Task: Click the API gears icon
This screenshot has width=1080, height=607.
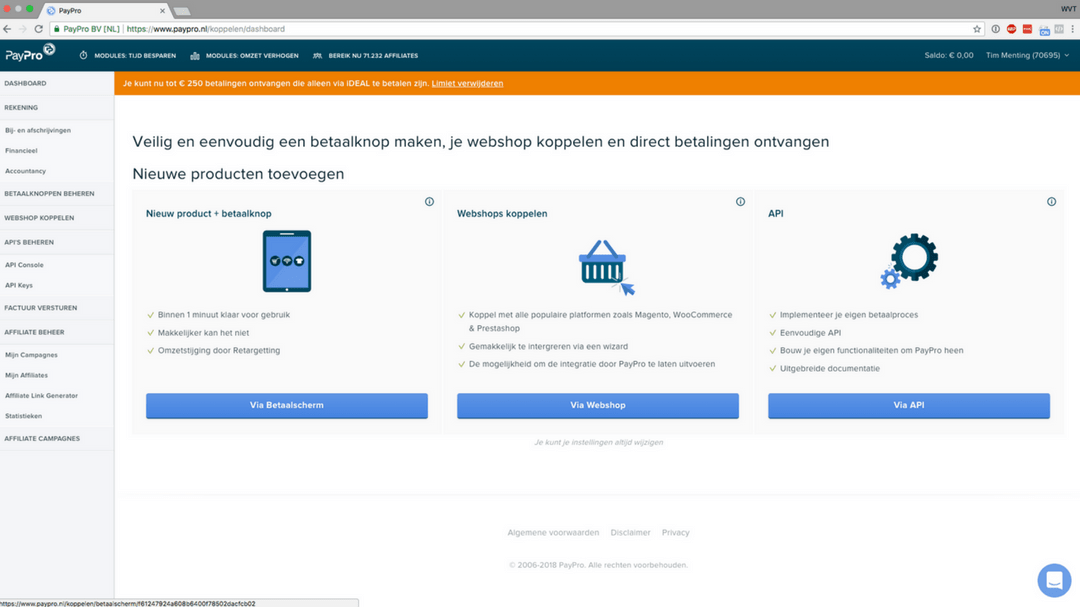Action: 909,260
